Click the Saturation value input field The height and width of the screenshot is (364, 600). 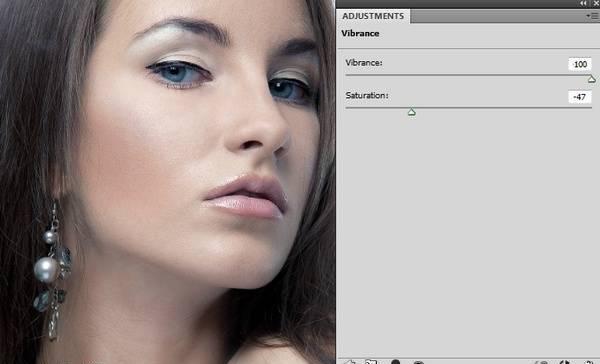tap(580, 97)
